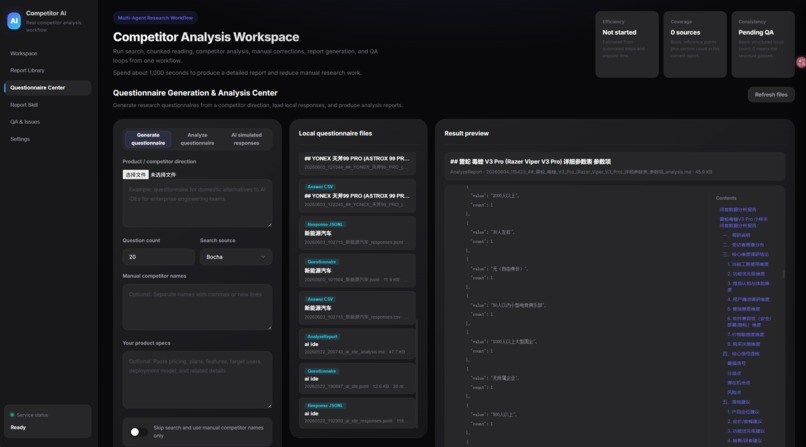Image resolution: width=806 pixels, height=447 pixels.
Task: Select Questionnaire Center in the sidebar
Action: click(x=47, y=87)
